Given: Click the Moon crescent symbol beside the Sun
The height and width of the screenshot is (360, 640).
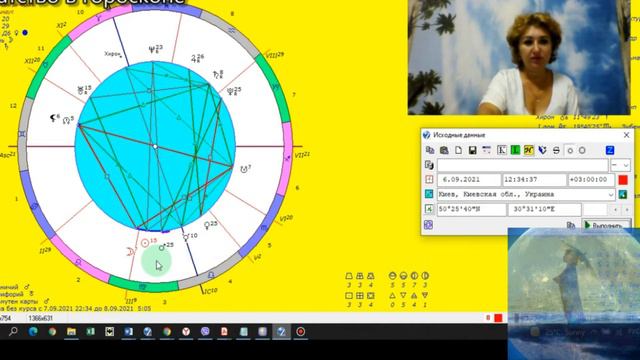Looking at the screenshot, I should pos(131,252).
